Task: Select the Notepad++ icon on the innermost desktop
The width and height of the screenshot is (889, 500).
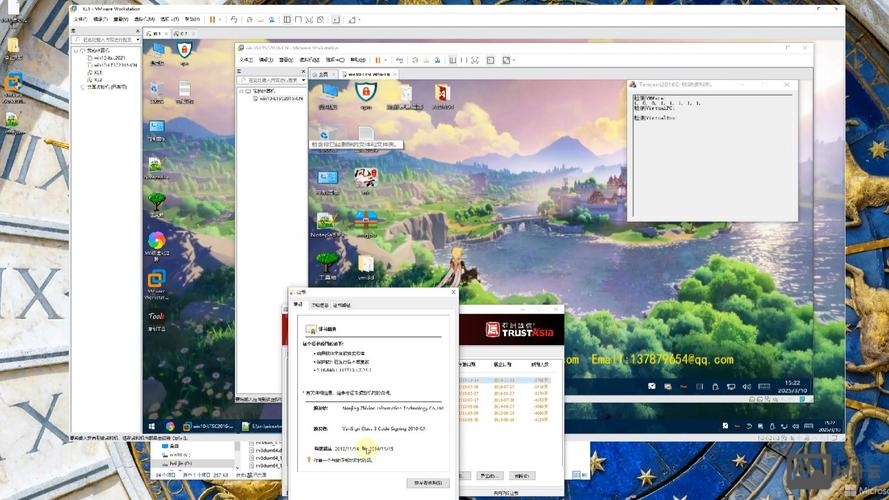Action: point(326,221)
